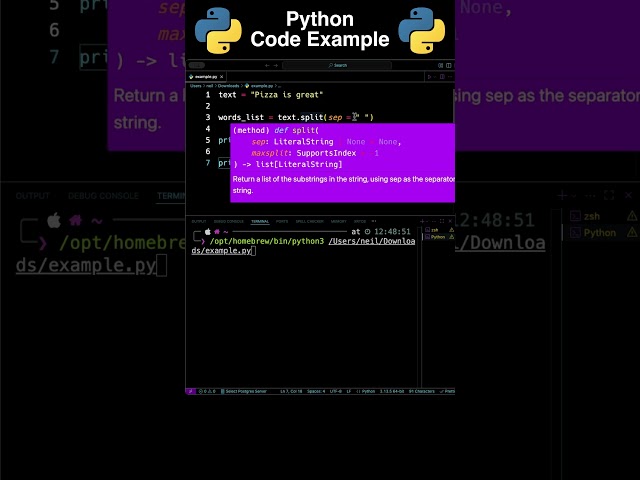Create a new terminal with plus icon

[422, 221]
